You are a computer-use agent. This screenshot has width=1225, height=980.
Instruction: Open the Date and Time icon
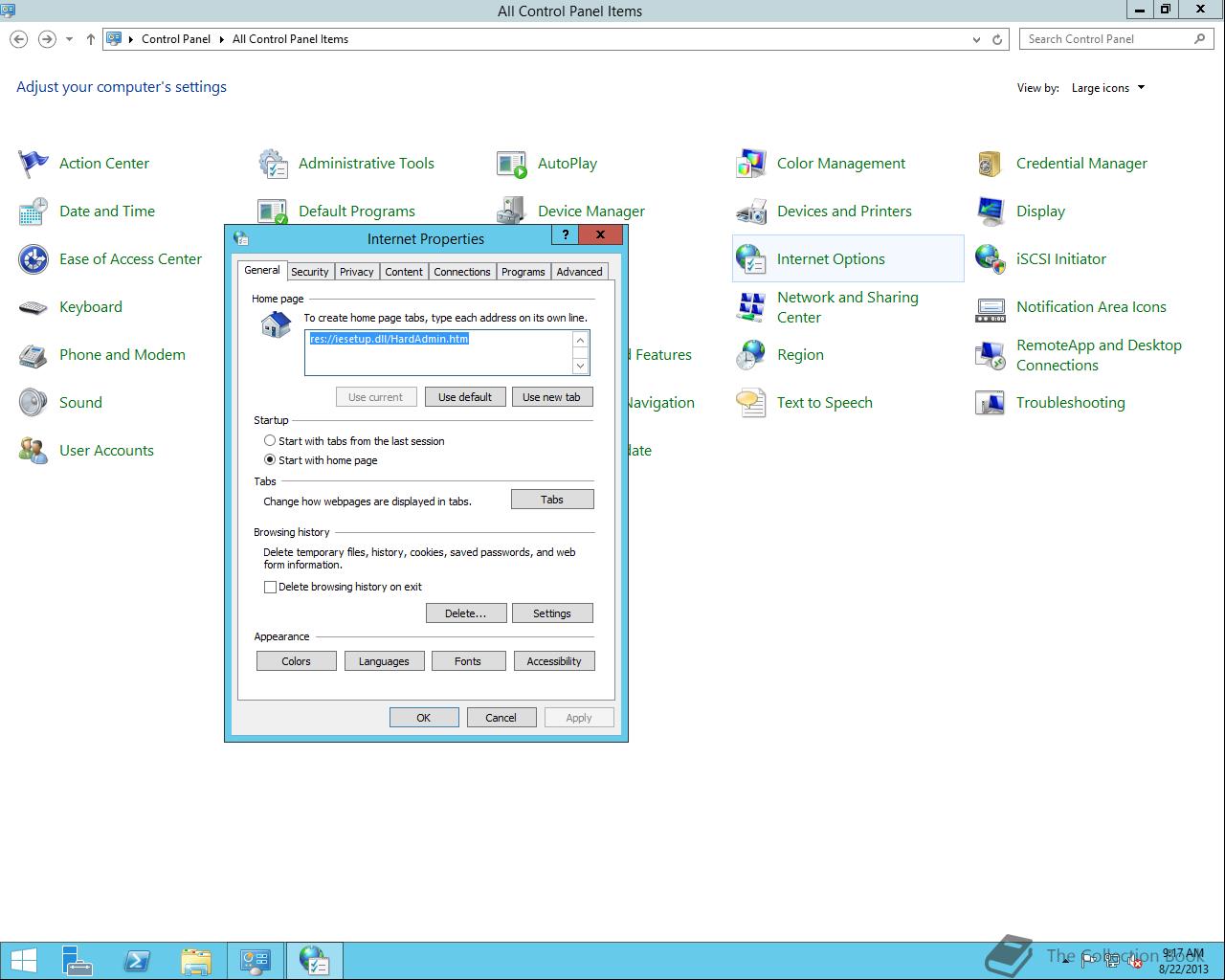[x=33, y=212]
